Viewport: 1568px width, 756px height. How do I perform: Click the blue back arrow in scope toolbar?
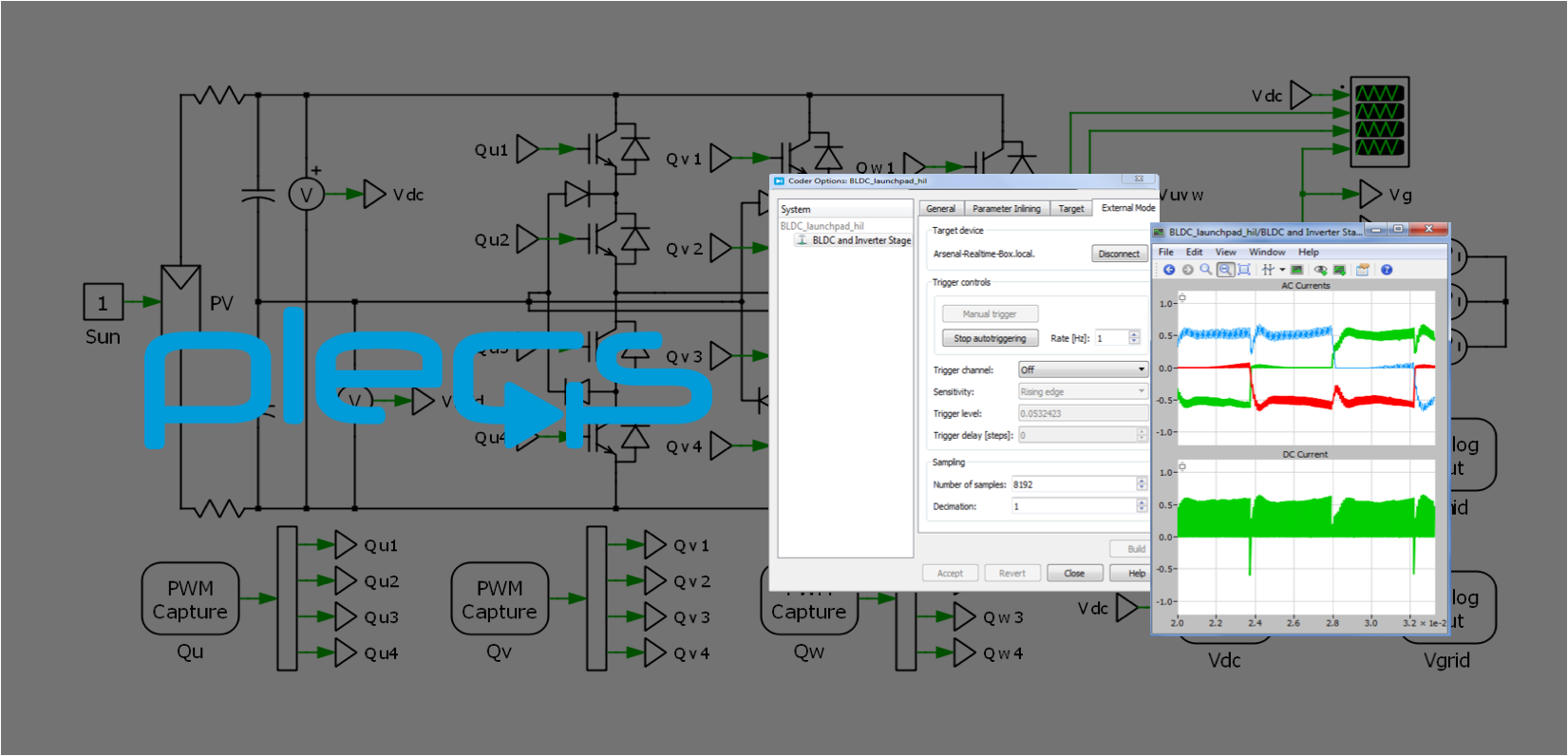(1169, 270)
